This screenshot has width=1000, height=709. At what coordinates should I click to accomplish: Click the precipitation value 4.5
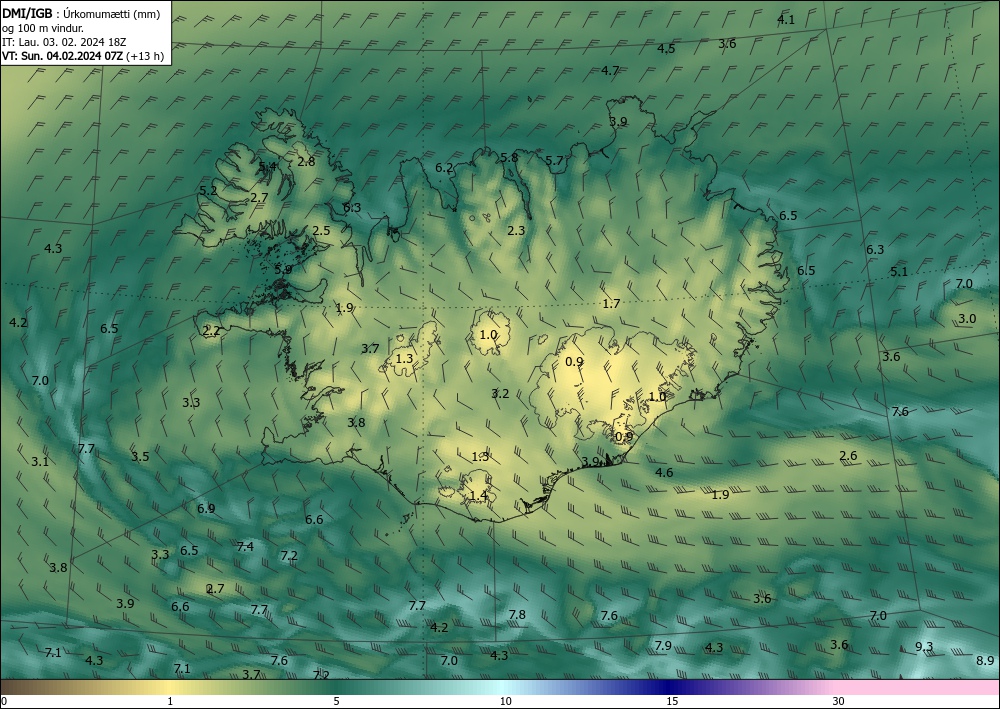[666, 48]
